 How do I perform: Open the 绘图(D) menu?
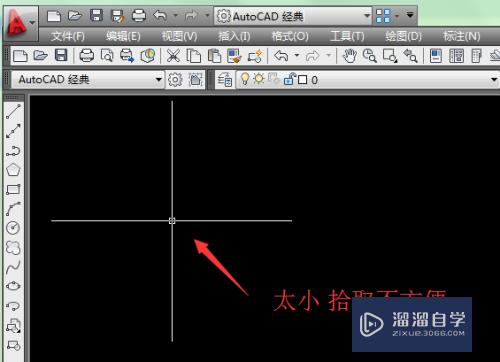403,36
